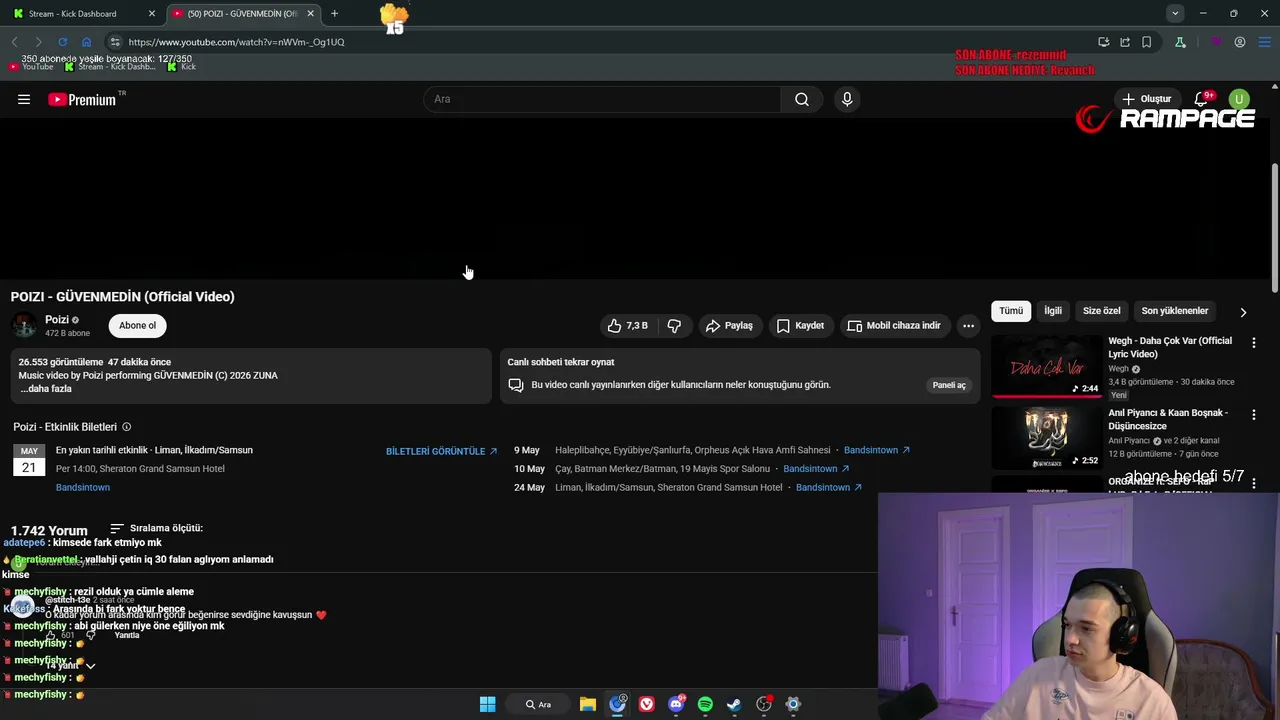1280x720 pixels.
Task: Open Vivaldi browser from the taskbar
Action: click(647, 704)
